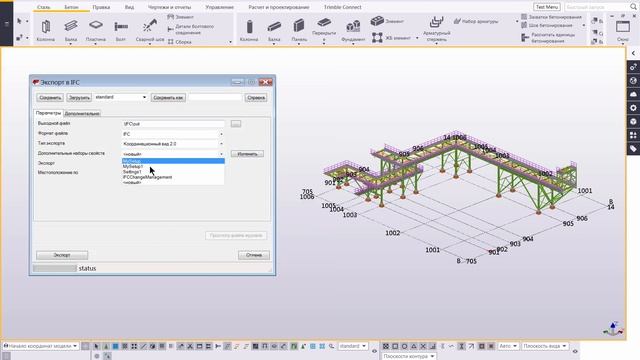Click the Сохранить button in dialog
Image resolution: width=640 pixels, height=360 pixels.
click(x=50, y=98)
